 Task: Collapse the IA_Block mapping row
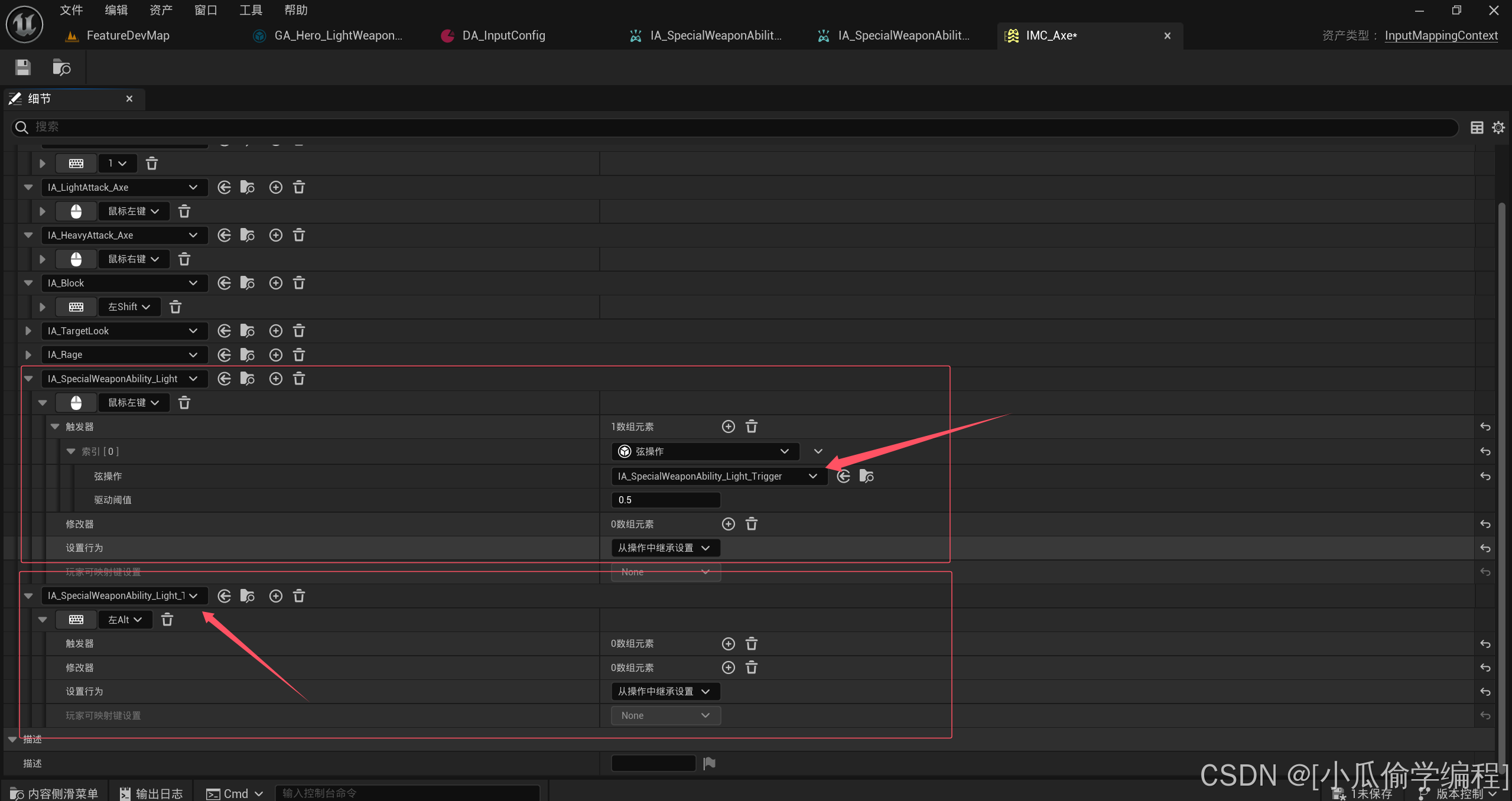tap(28, 283)
